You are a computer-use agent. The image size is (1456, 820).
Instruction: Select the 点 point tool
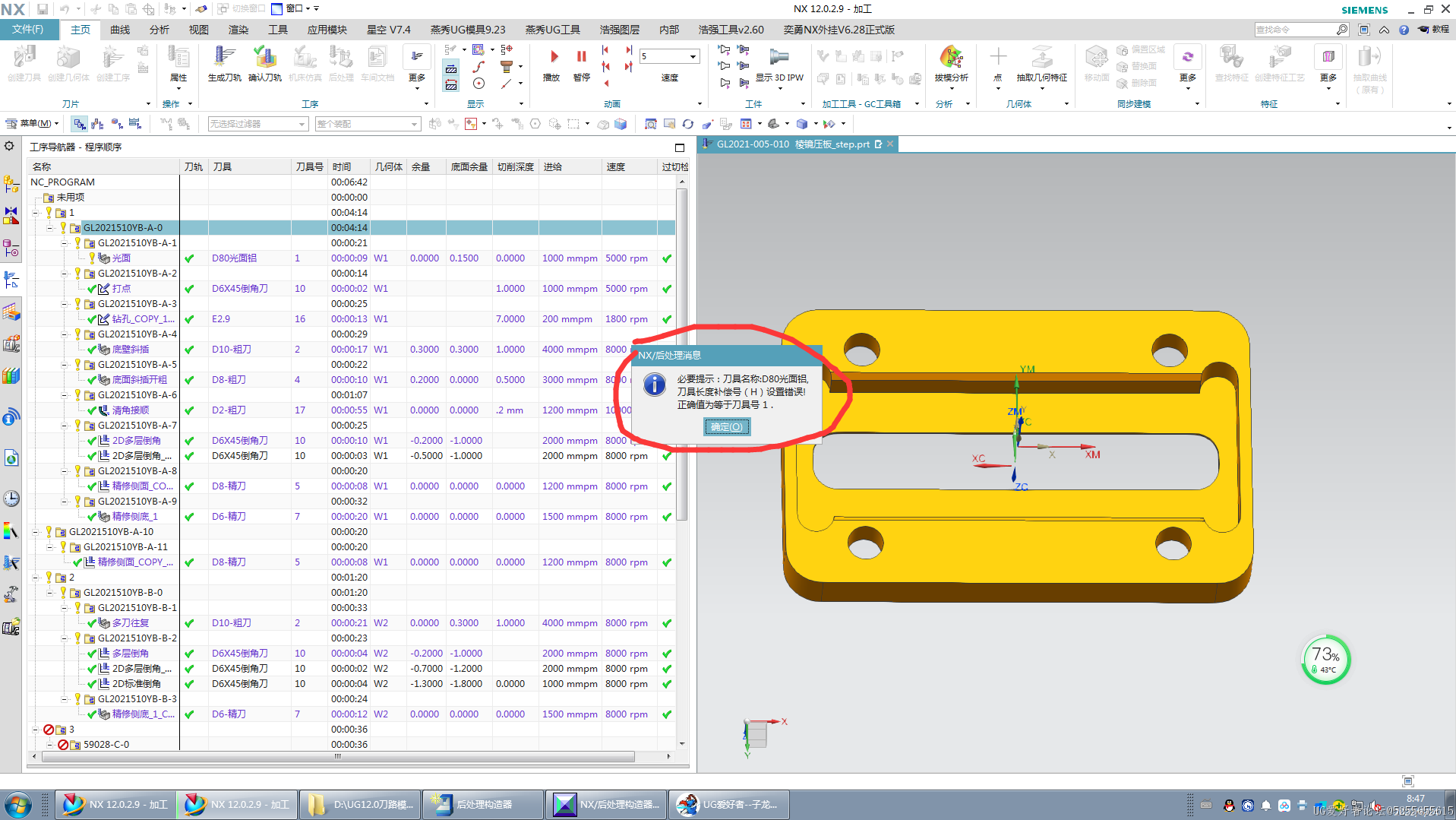click(998, 63)
